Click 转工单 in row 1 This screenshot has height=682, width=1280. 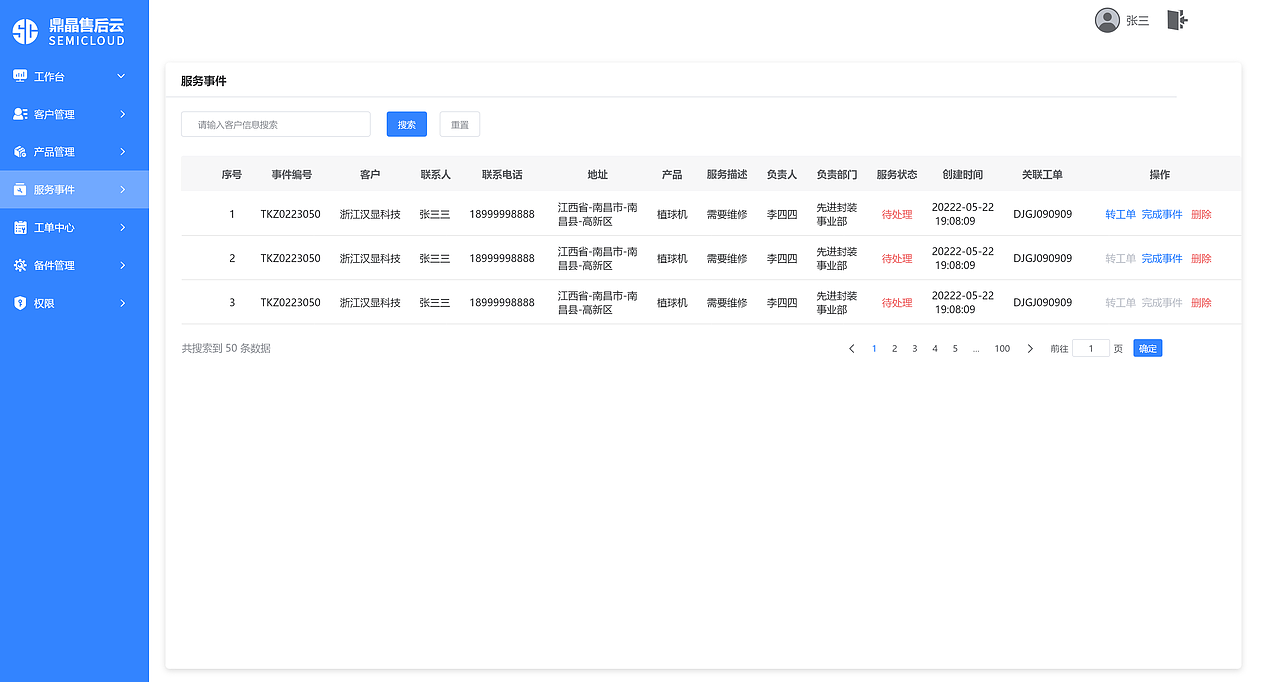[1120, 214]
